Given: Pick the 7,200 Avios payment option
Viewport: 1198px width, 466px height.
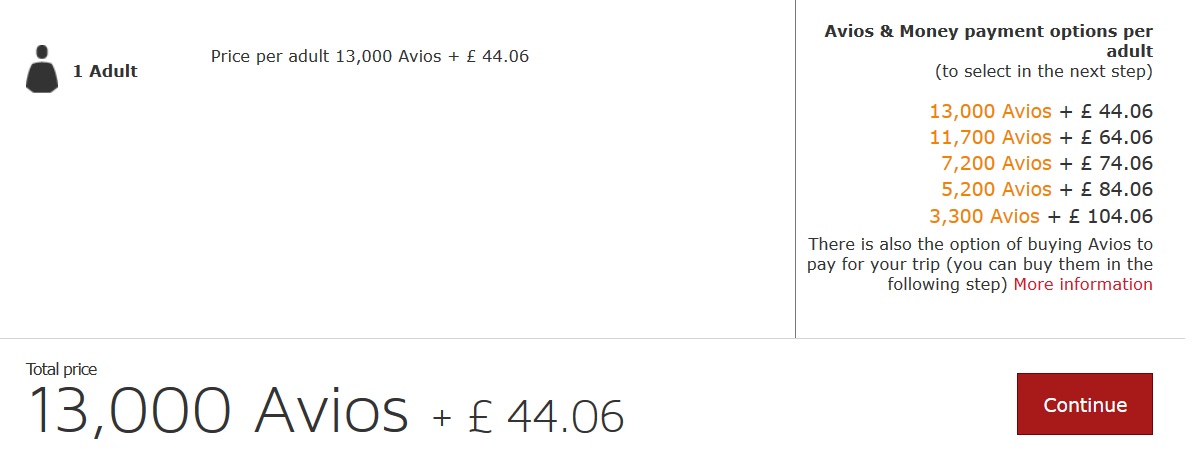Looking at the screenshot, I should pyautogui.click(x=996, y=163).
